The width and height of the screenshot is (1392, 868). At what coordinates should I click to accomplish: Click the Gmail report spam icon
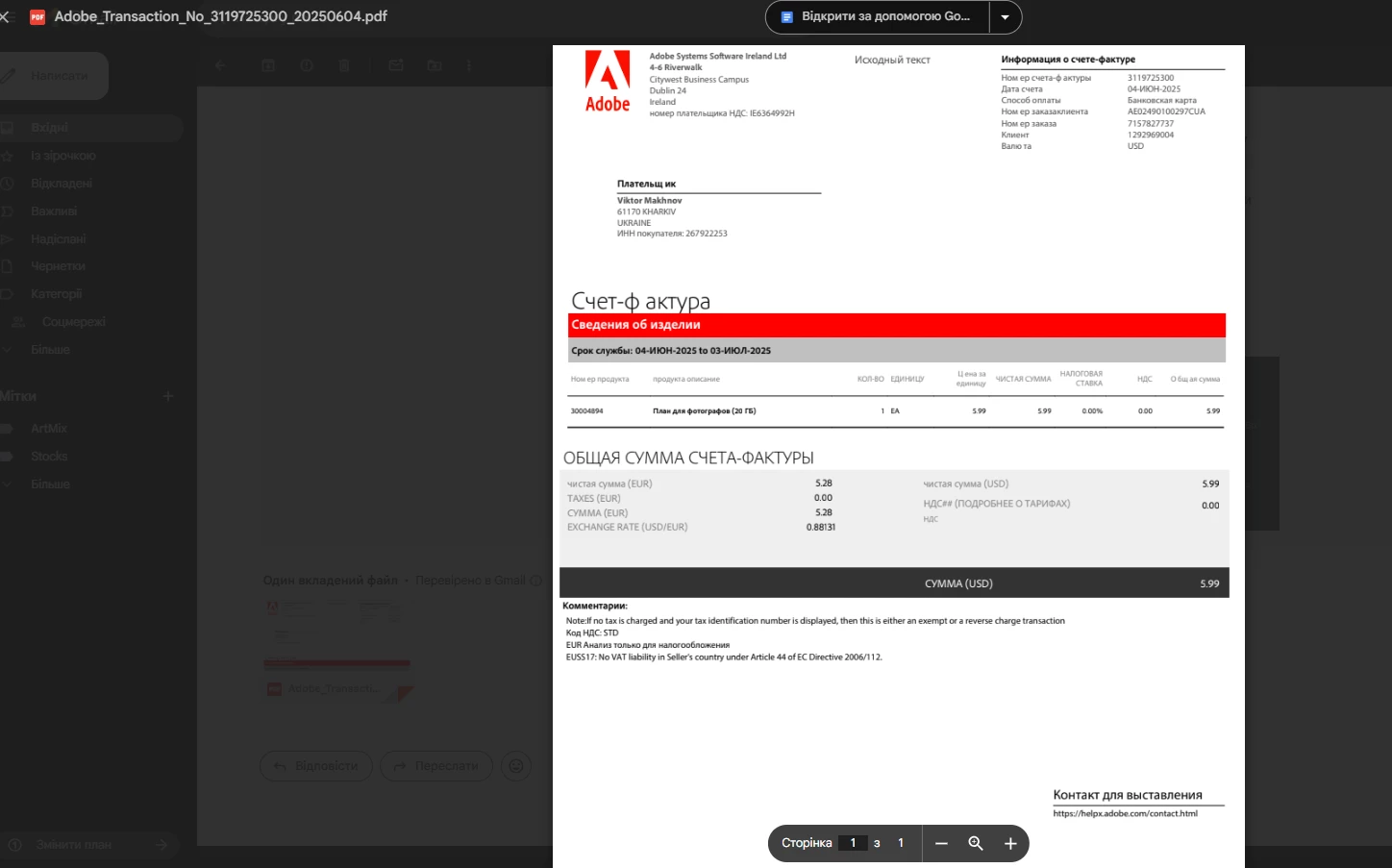pyautogui.click(x=307, y=65)
